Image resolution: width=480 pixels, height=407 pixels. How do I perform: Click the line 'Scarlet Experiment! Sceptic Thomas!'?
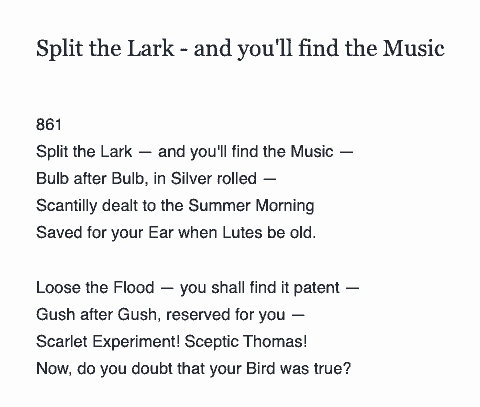click(171, 341)
